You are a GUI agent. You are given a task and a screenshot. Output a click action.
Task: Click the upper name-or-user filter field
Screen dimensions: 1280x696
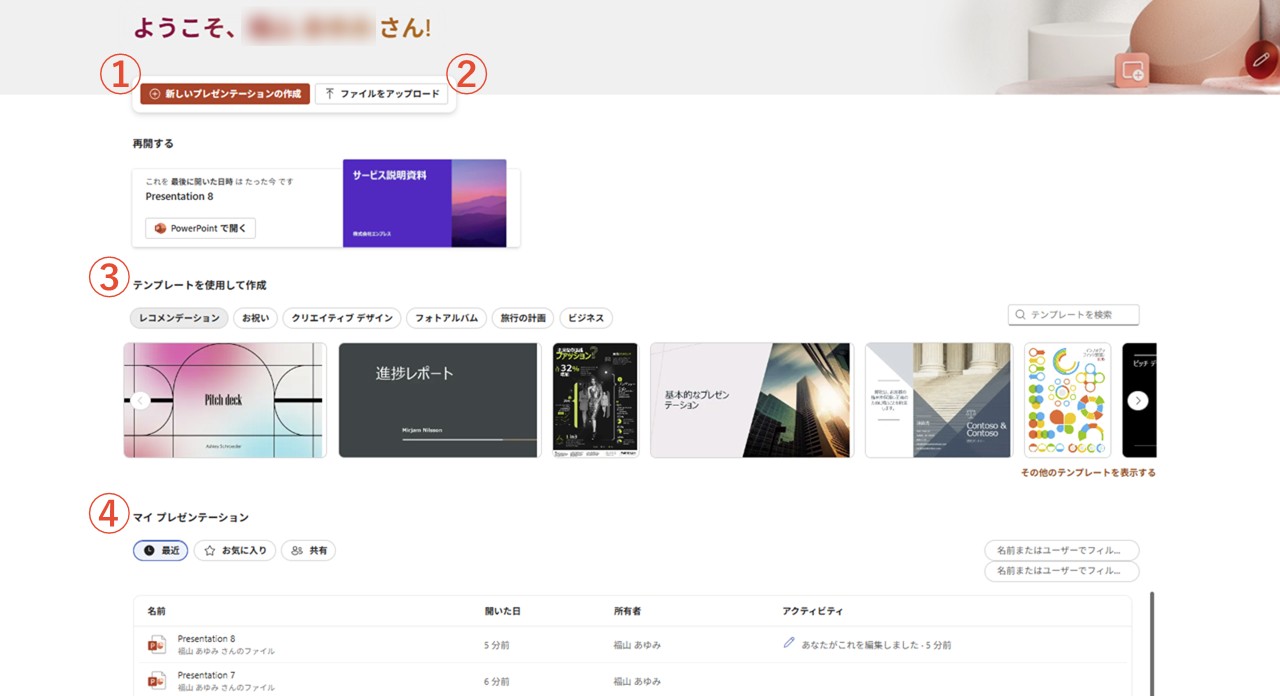coord(1062,550)
